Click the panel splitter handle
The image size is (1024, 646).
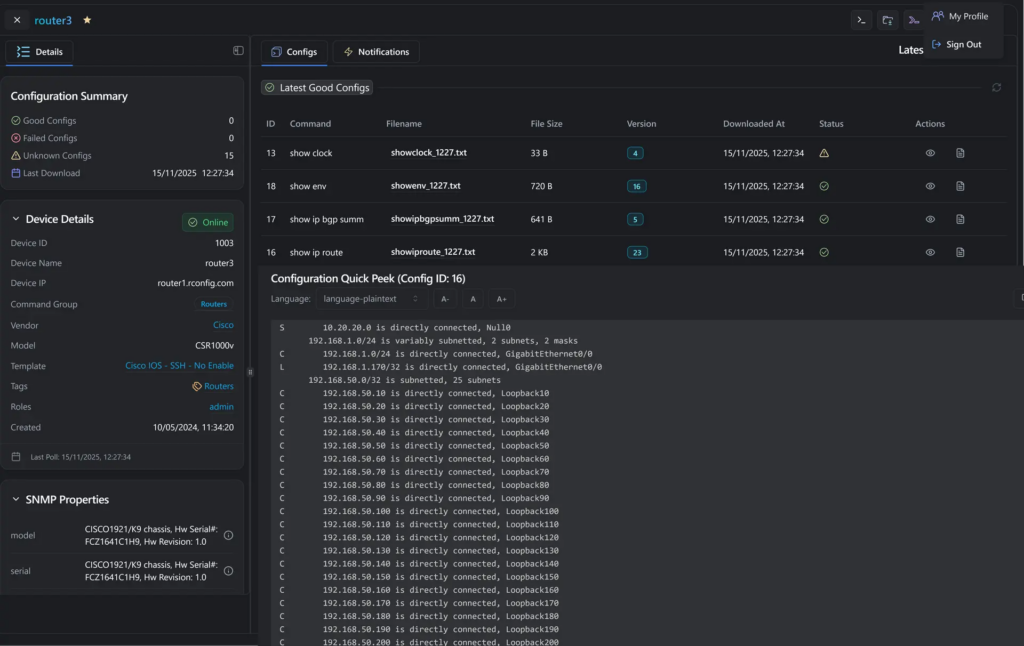[250, 372]
